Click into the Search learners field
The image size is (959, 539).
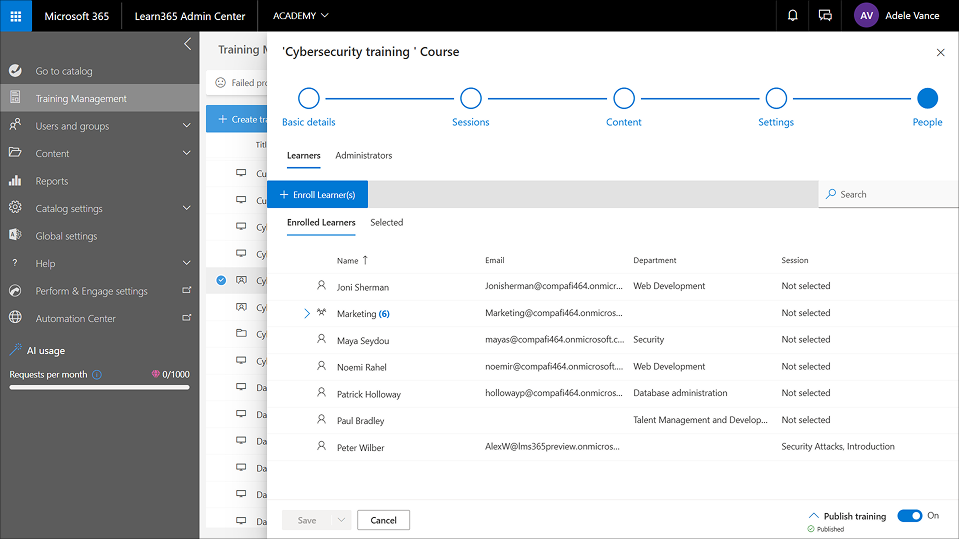tap(888, 194)
